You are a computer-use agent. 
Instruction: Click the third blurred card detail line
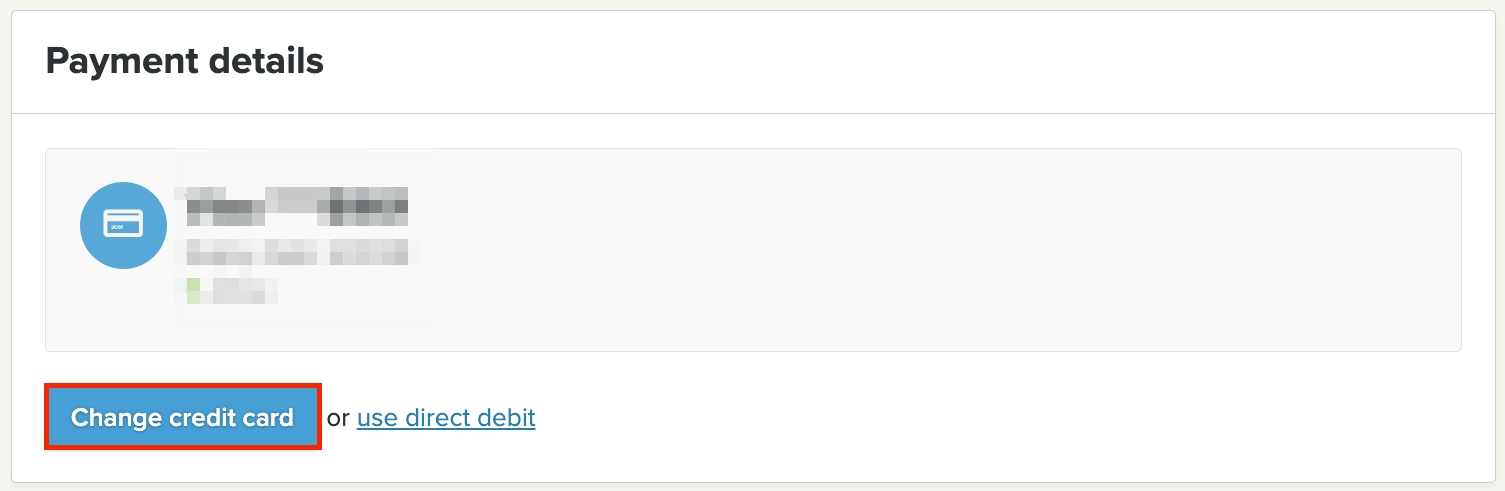click(298, 250)
